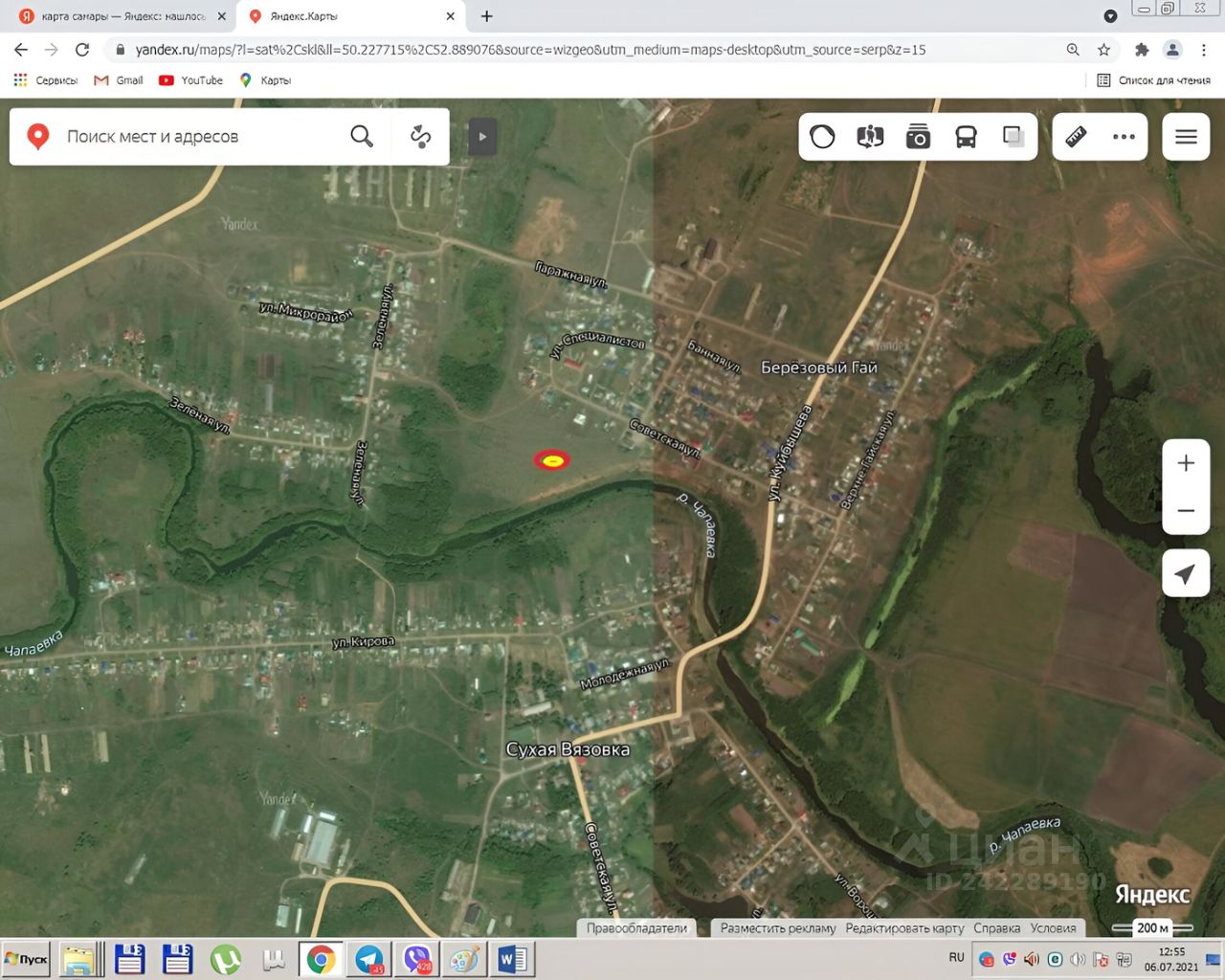Open YouTube bookmark
The image size is (1225, 980).
[191, 80]
